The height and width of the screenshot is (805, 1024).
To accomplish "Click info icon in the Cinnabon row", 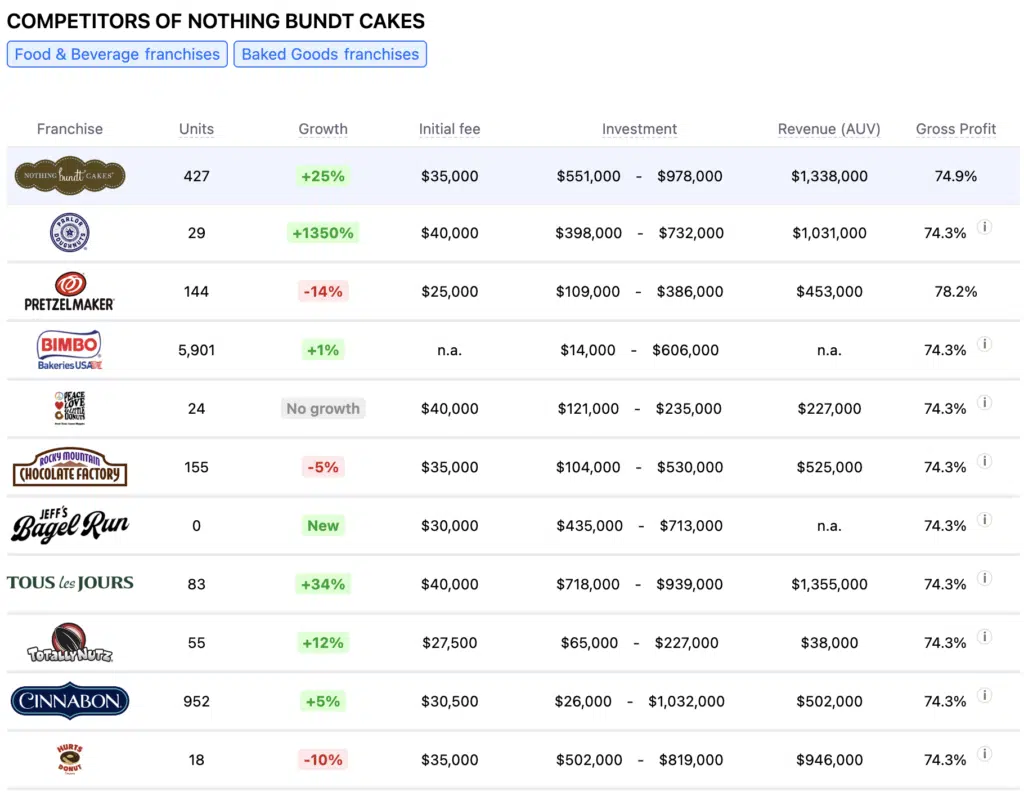I will click(x=985, y=695).
